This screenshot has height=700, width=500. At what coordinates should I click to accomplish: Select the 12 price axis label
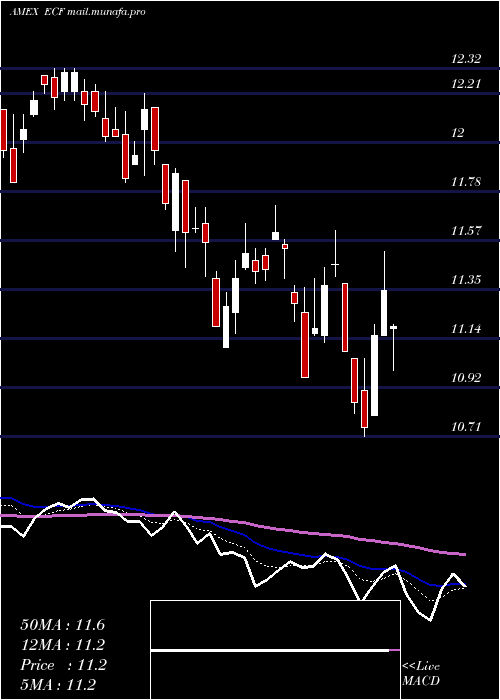458,133
